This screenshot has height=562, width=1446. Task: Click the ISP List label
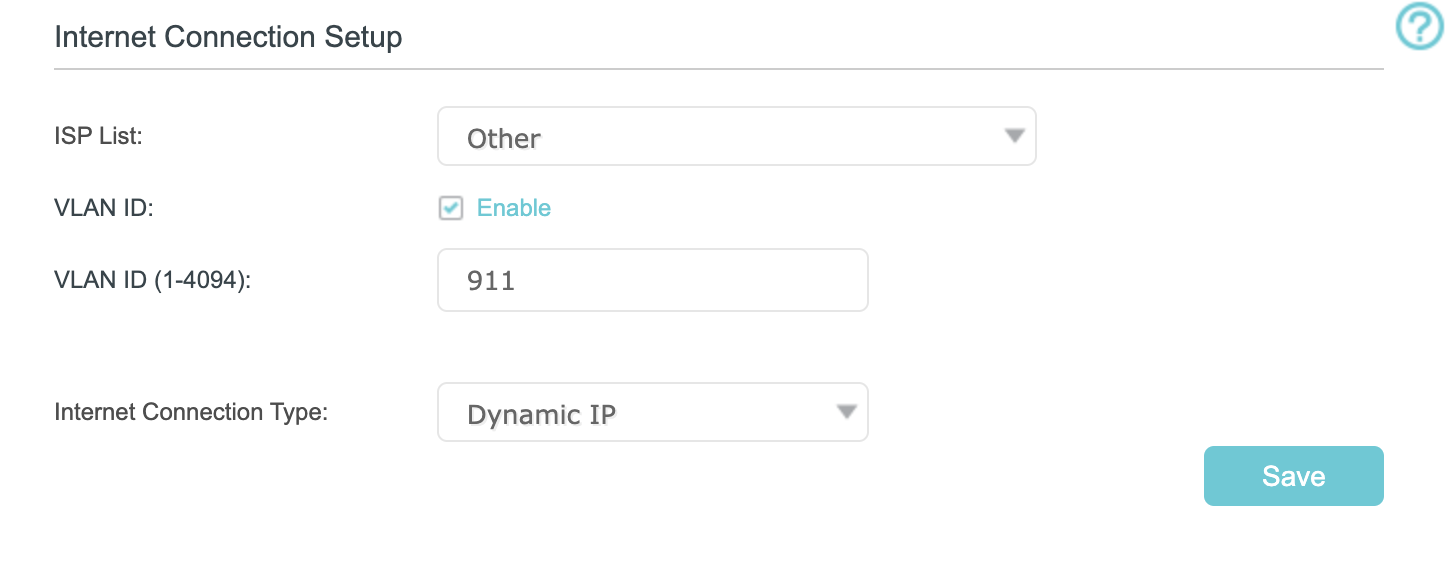click(x=99, y=136)
